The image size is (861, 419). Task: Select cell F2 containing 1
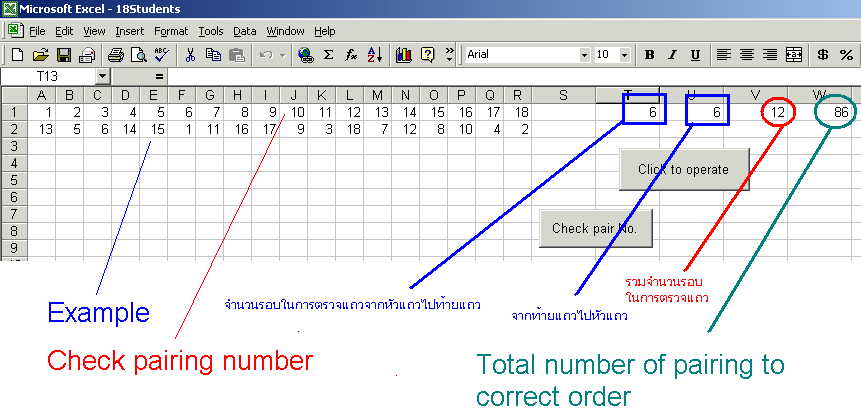(182, 130)
